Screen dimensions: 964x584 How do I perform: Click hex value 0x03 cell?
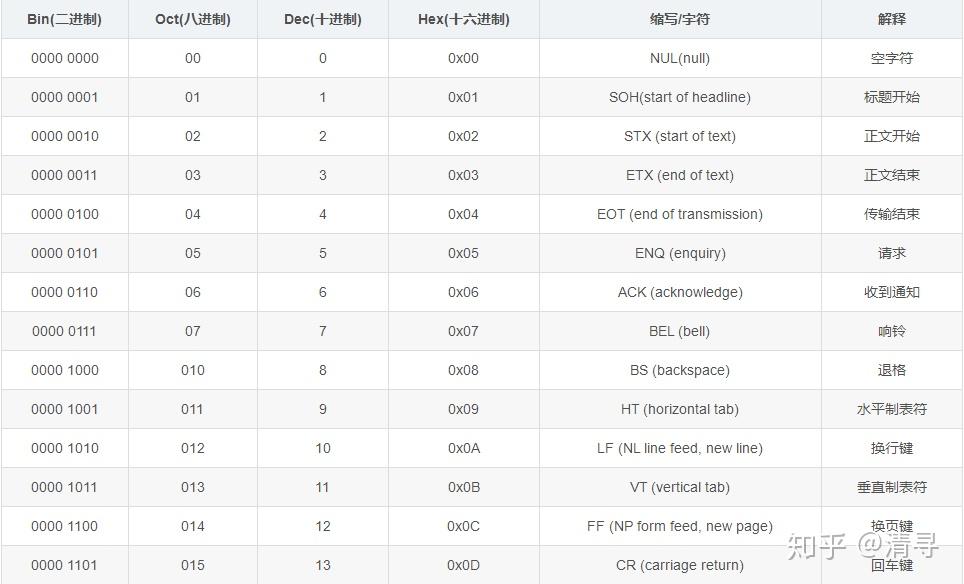464,175
